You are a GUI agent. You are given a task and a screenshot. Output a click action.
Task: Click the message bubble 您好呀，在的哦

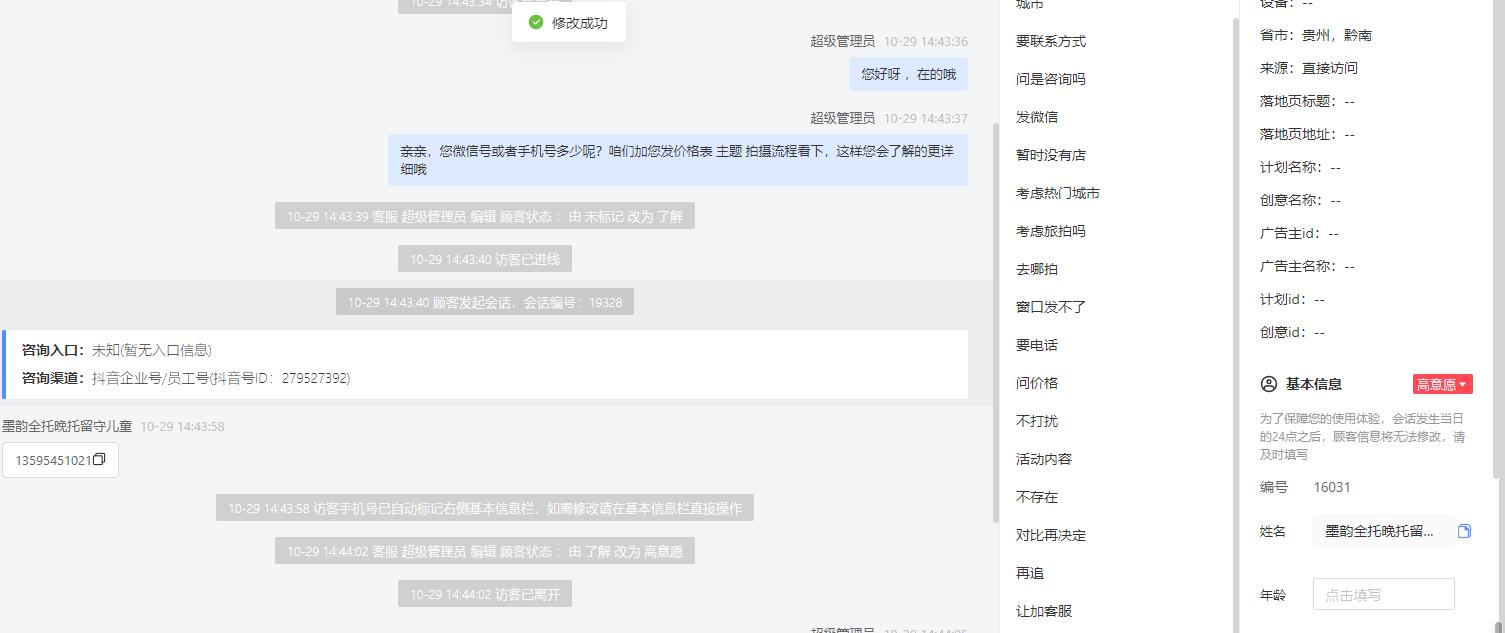pyautogui.click(x=908, y=74)
